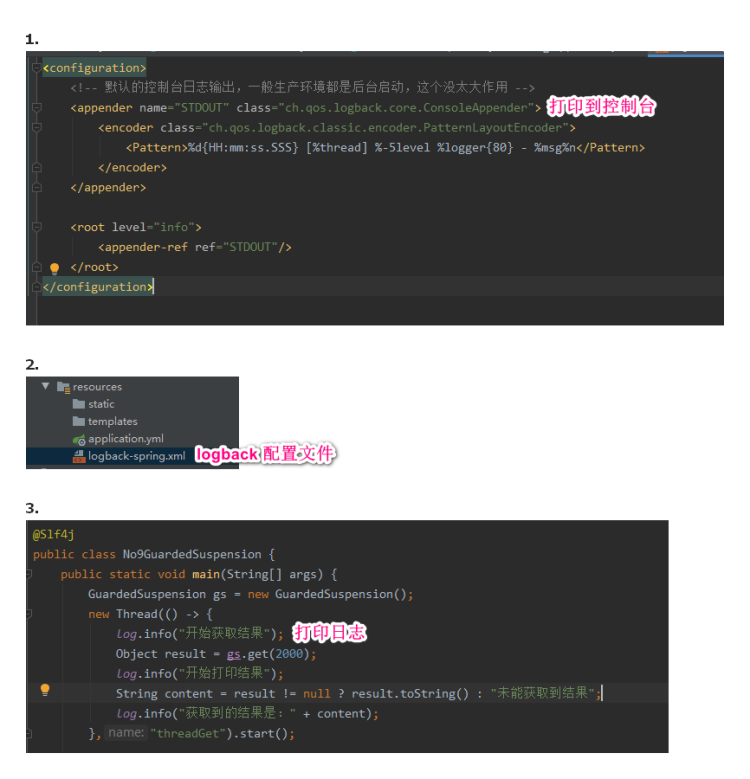Click the "未能获取到结果" string literal
Screen dimensions: 750x779
click(x=543, y=693)
